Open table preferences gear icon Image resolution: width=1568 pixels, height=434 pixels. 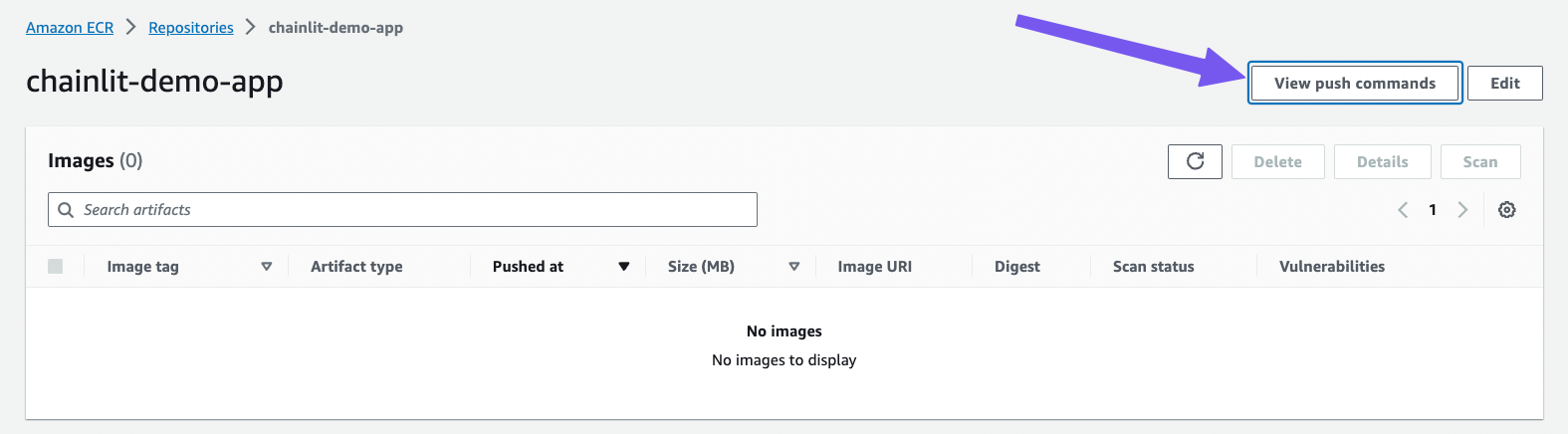coord(1506,210)
